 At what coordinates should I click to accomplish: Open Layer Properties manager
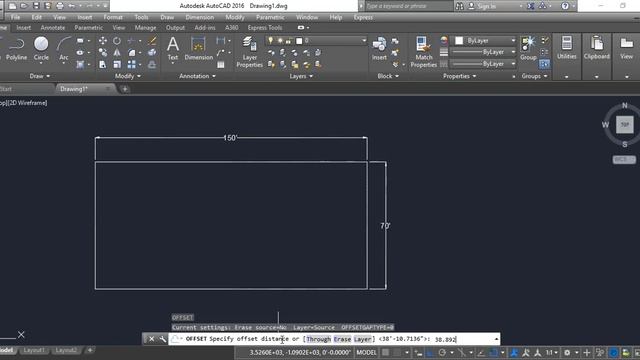249,52
